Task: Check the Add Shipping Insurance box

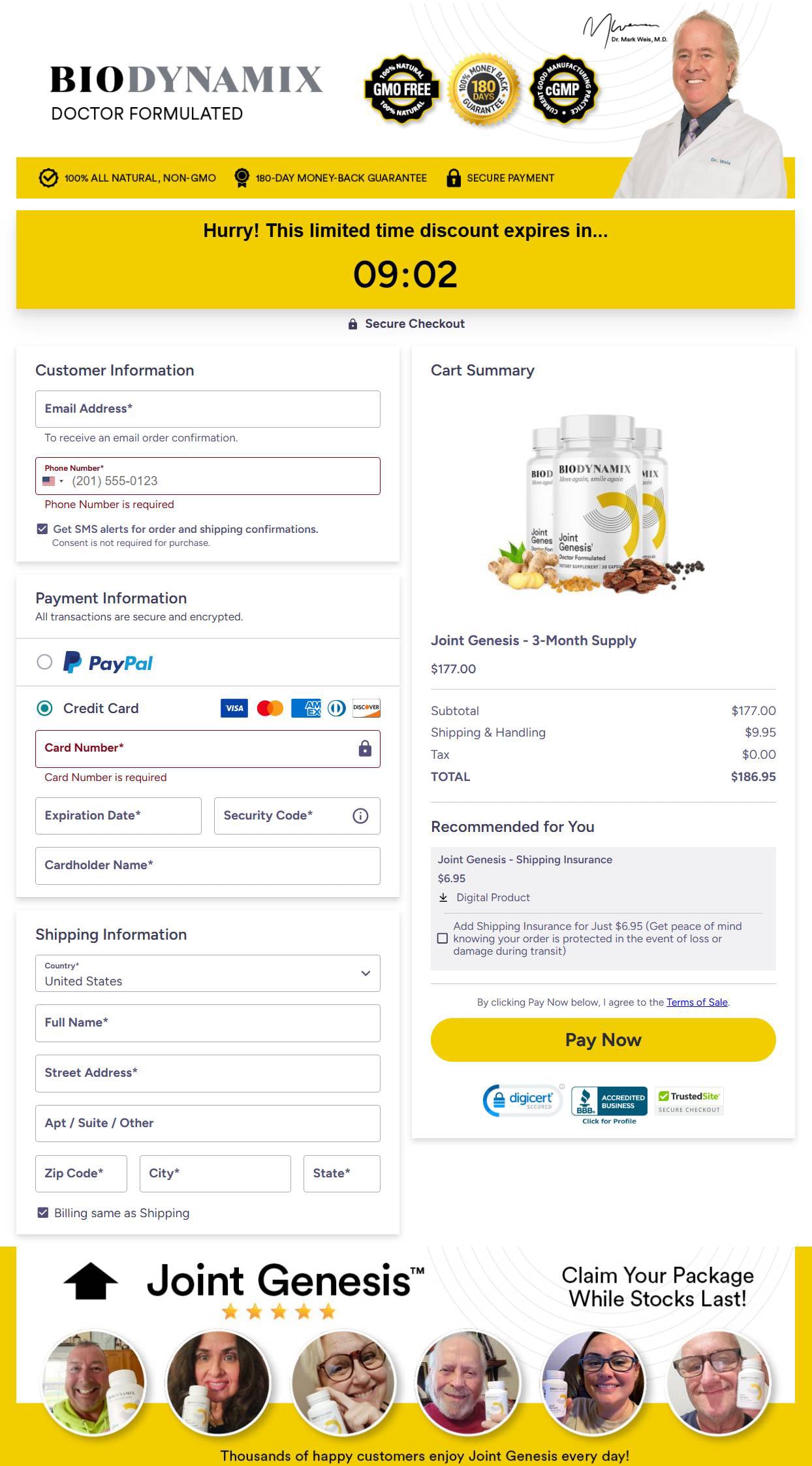Action: pyautogui.click(x=443, y=938)
